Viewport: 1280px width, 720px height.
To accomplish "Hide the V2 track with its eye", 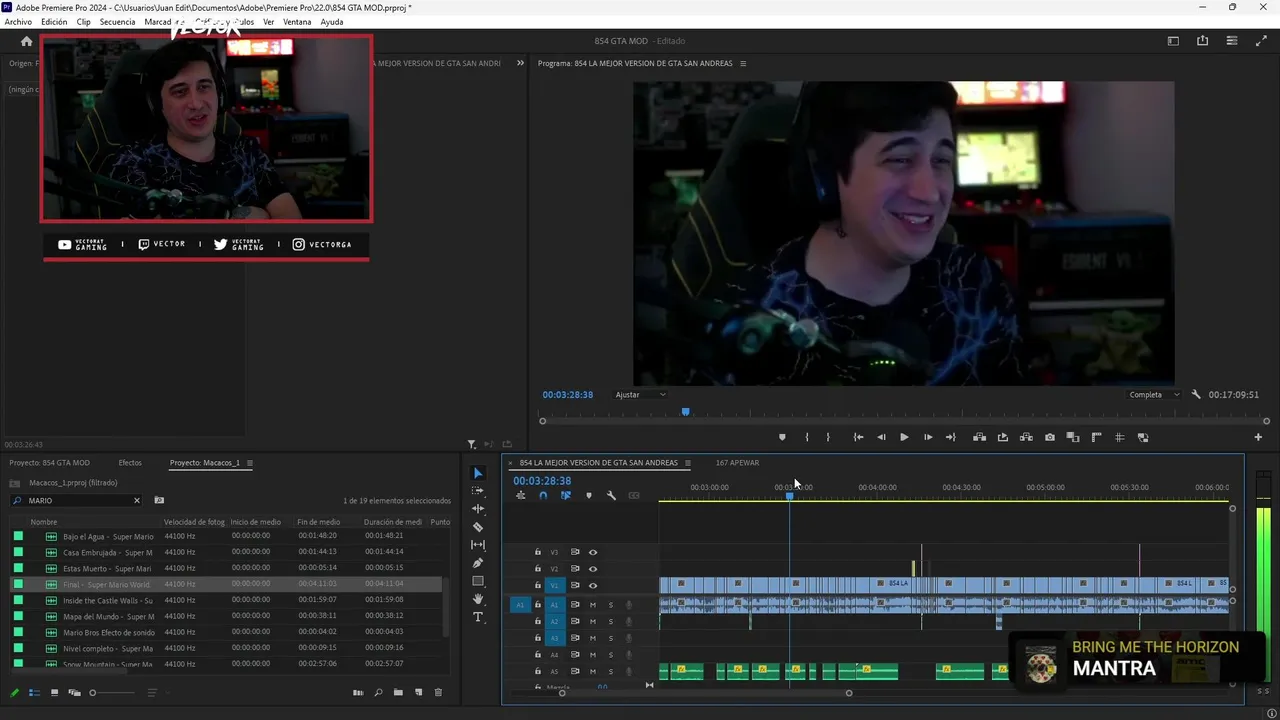I will (x=593, y=569).
